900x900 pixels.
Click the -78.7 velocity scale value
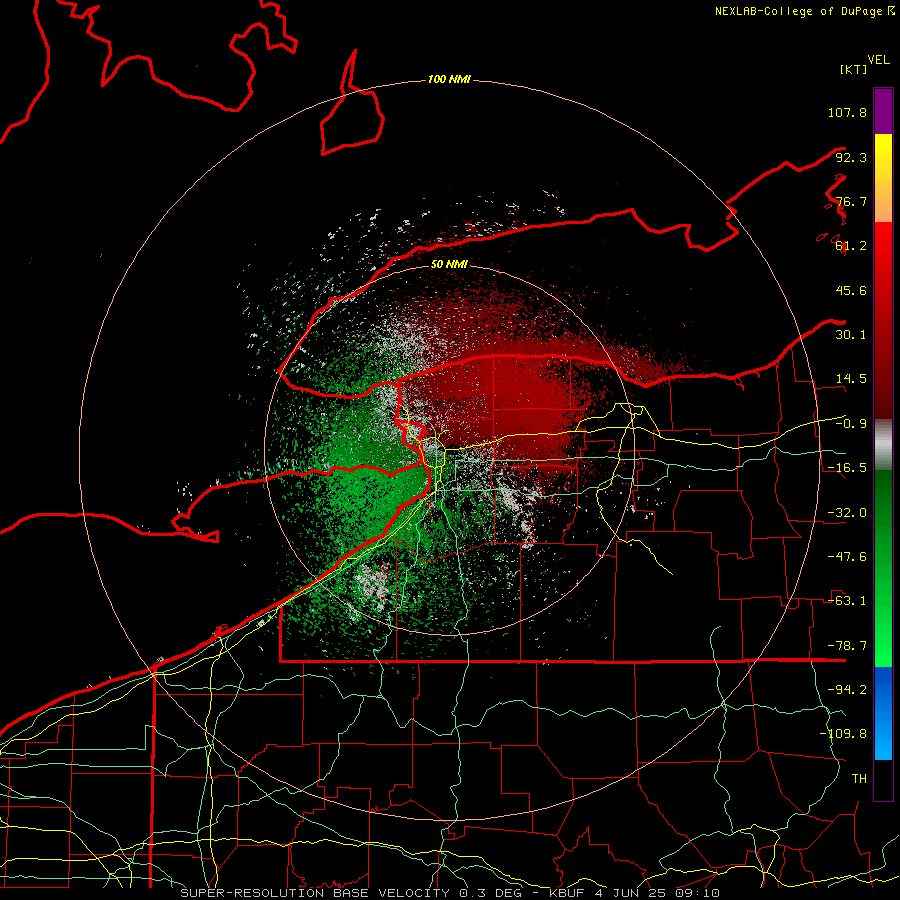(x=847, y=646)
